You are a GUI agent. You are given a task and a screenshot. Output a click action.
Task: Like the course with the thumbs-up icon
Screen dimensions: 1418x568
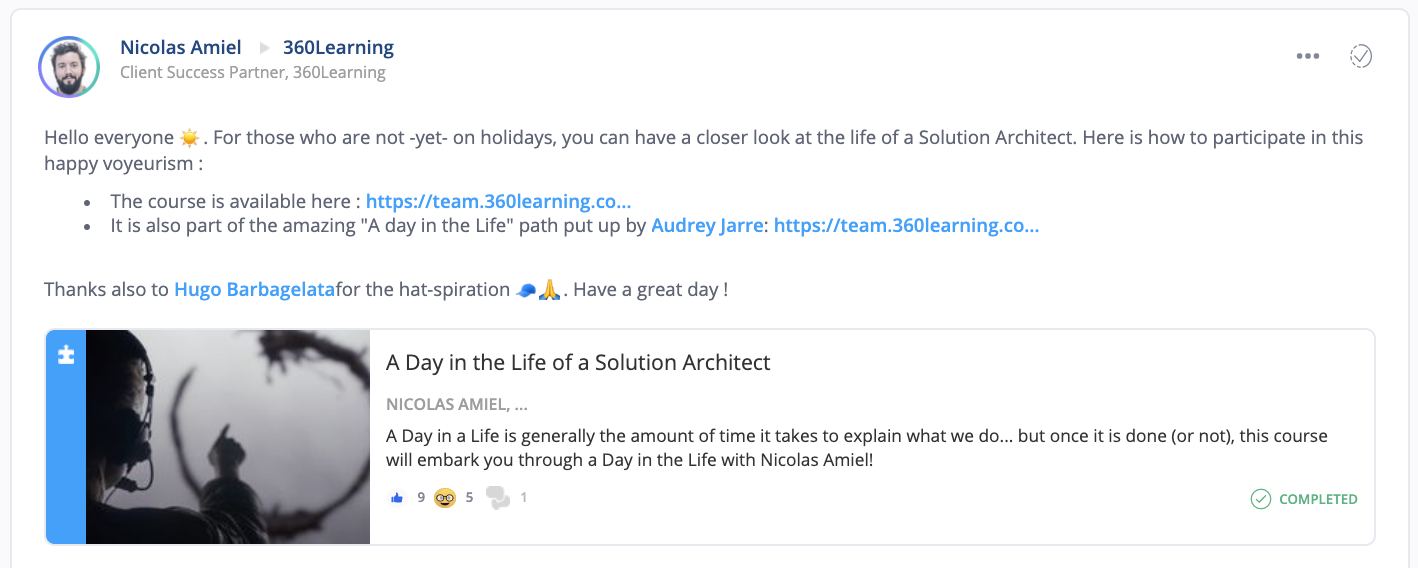pyautogui.click(x=397, y=497)
